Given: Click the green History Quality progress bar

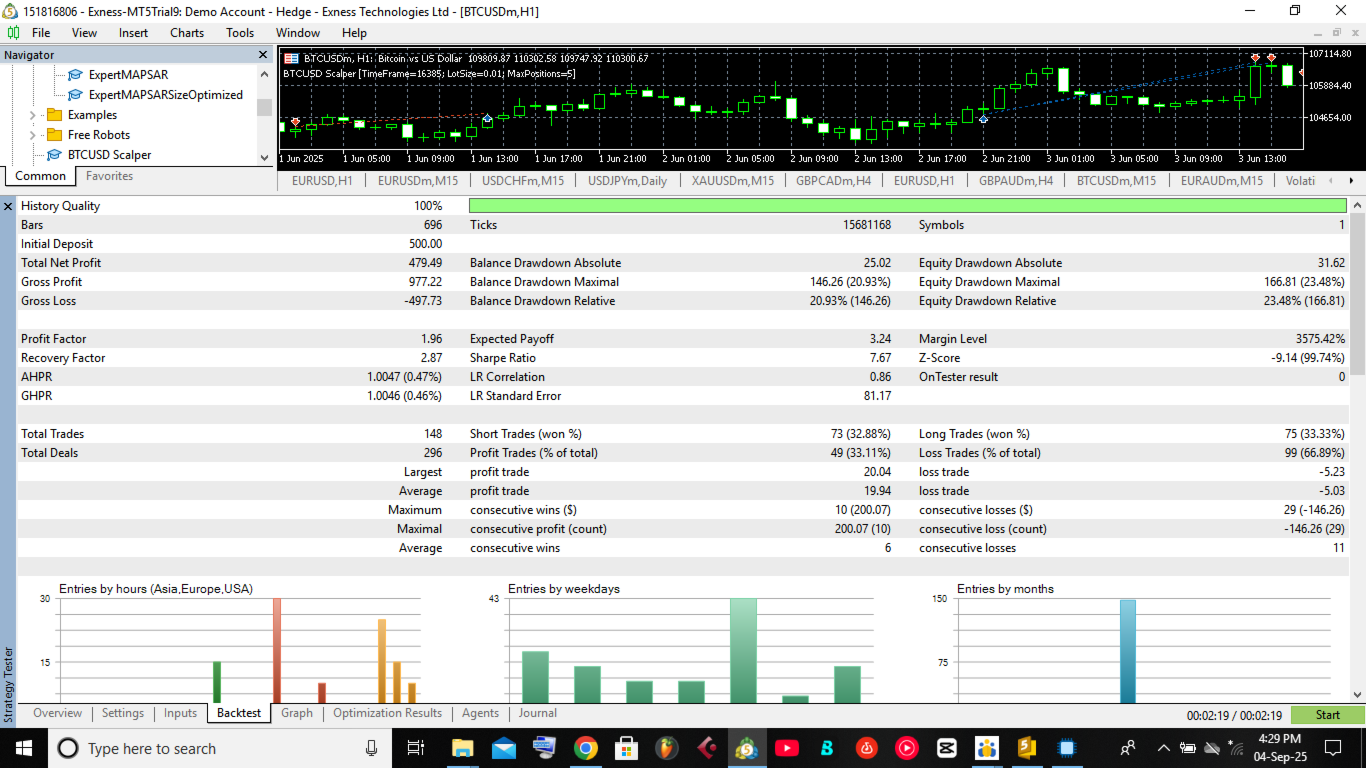Looking at the screenshot, I should [908, 206].
